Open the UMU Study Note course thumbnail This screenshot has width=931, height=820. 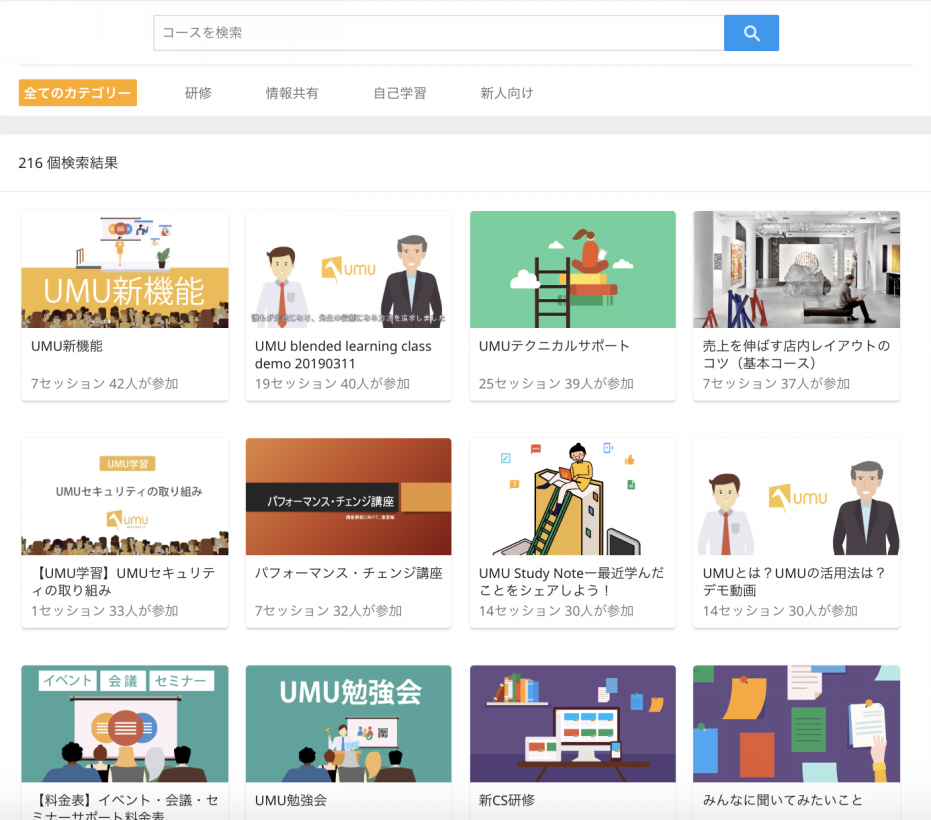pos(572,496)
